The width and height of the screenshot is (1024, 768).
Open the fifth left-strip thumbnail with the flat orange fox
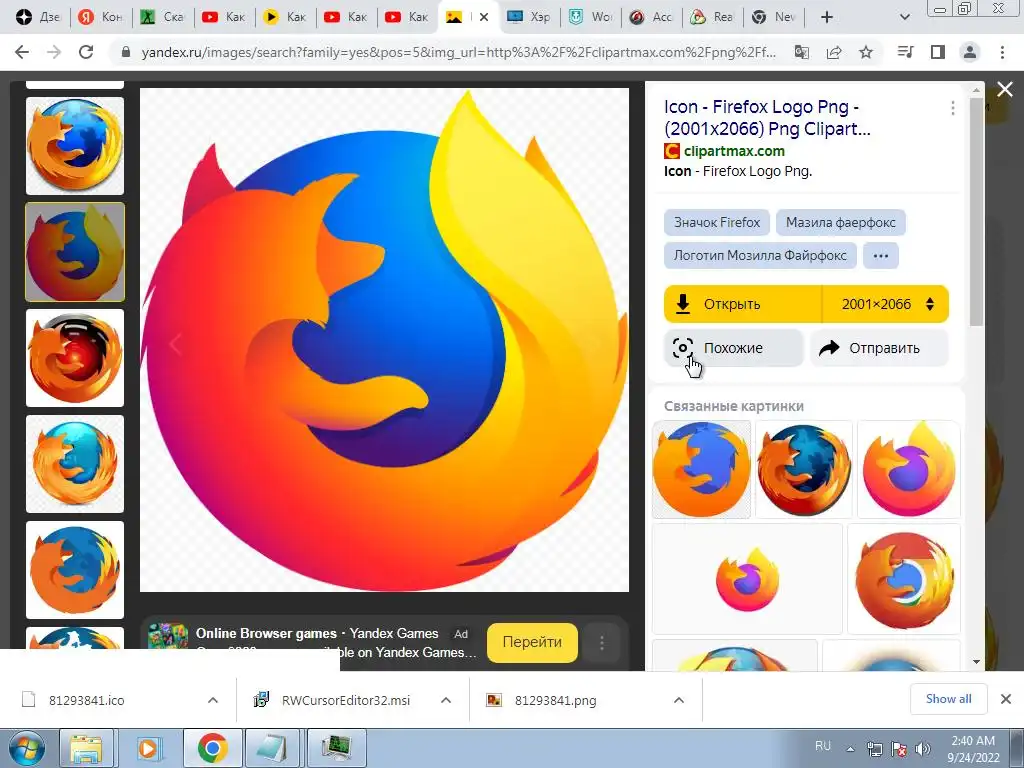pos(74,569)
